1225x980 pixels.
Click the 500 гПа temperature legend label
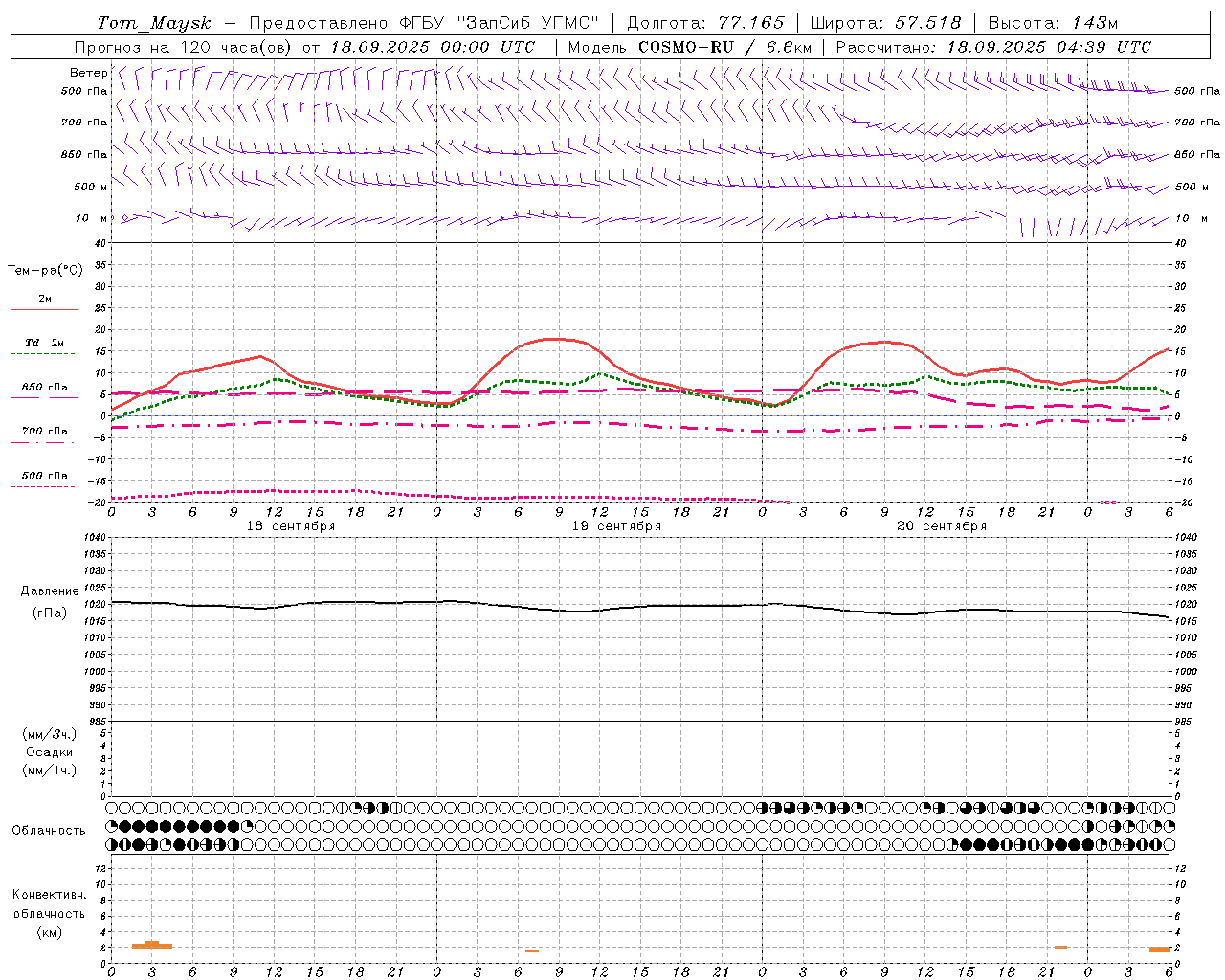tap(44, 476)
